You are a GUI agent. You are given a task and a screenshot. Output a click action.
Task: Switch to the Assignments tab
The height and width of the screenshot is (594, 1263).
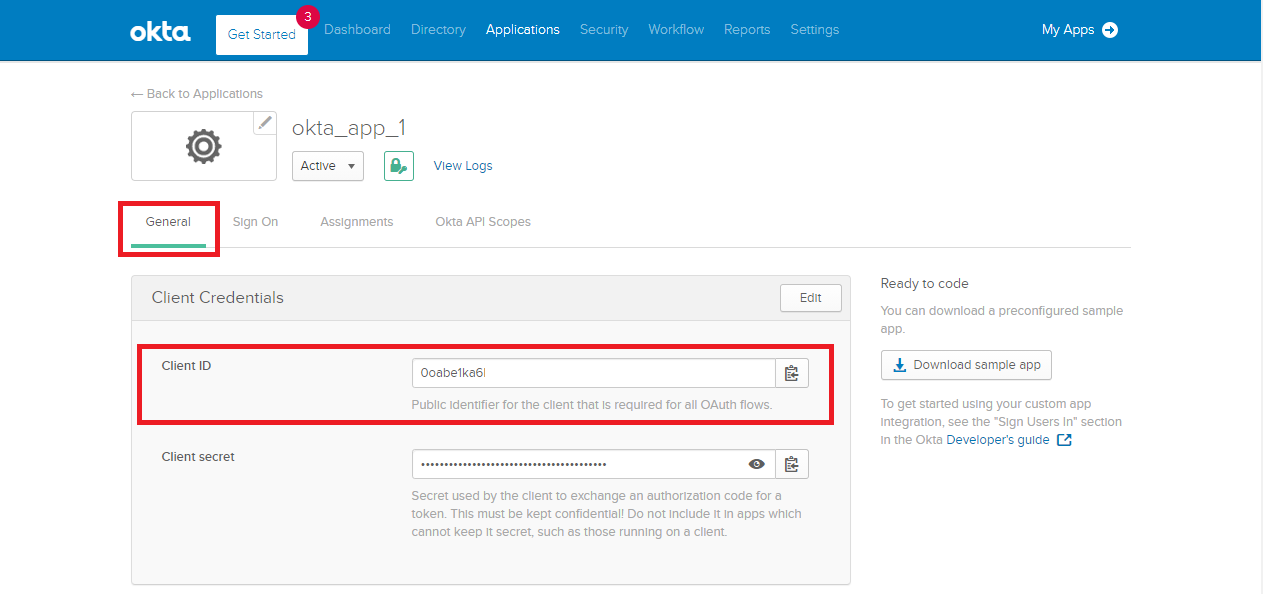[x=357, y=222]
